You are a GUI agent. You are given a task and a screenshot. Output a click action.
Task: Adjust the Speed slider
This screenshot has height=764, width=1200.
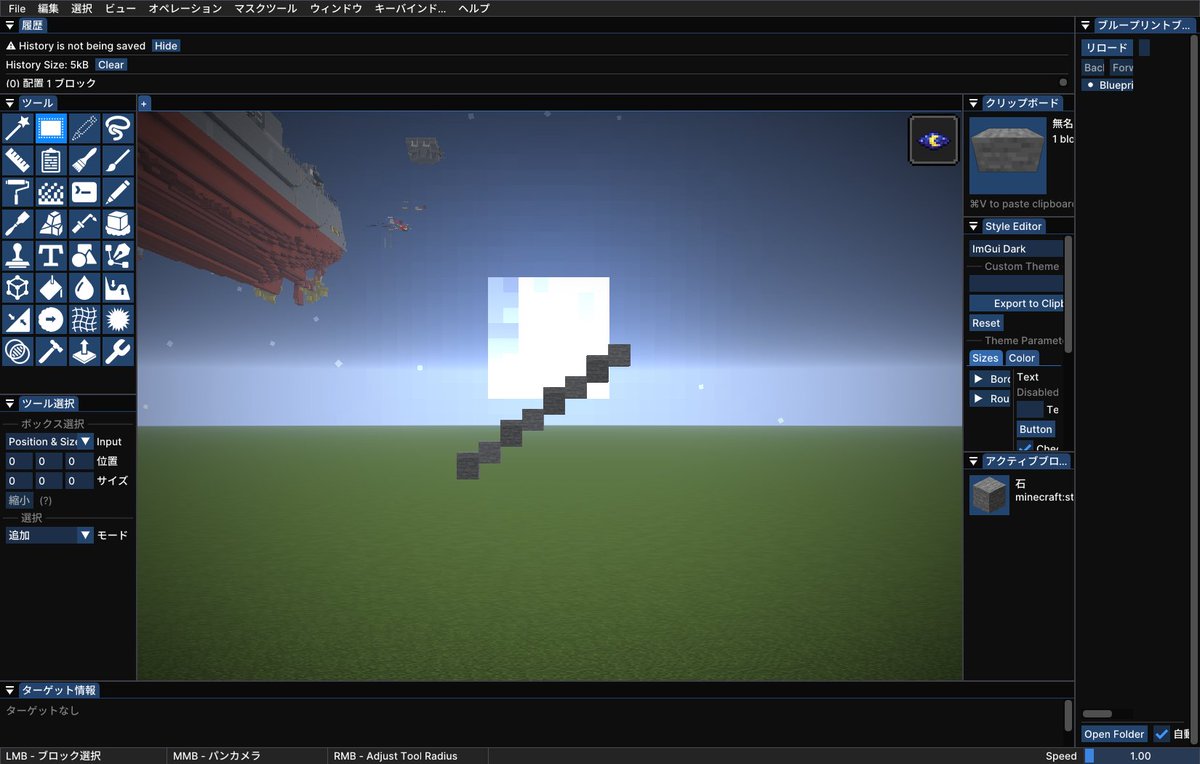pos(1140,756)
